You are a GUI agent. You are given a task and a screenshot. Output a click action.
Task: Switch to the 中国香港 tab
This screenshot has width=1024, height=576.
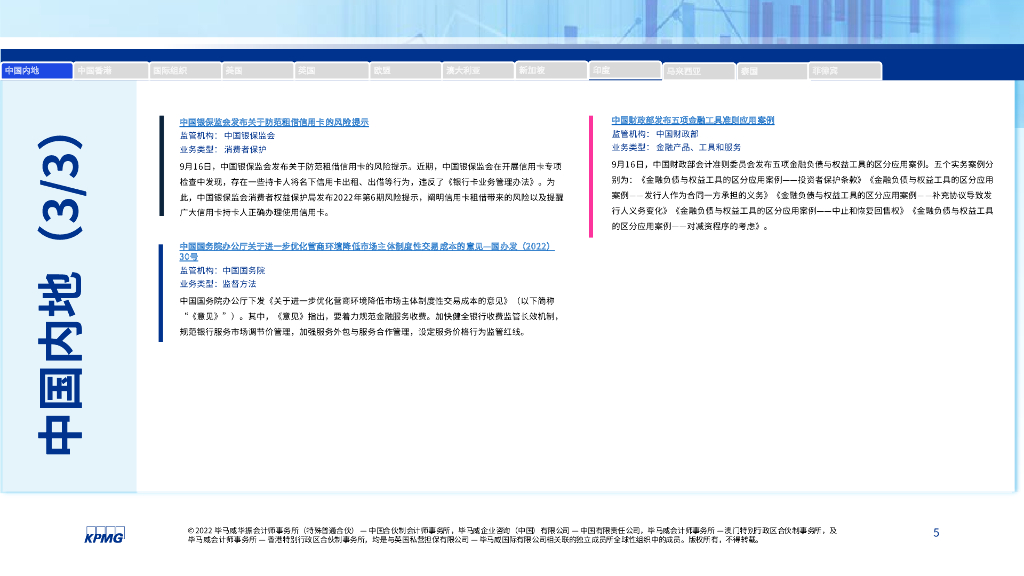pyautogui.click(x=111, y=71)
